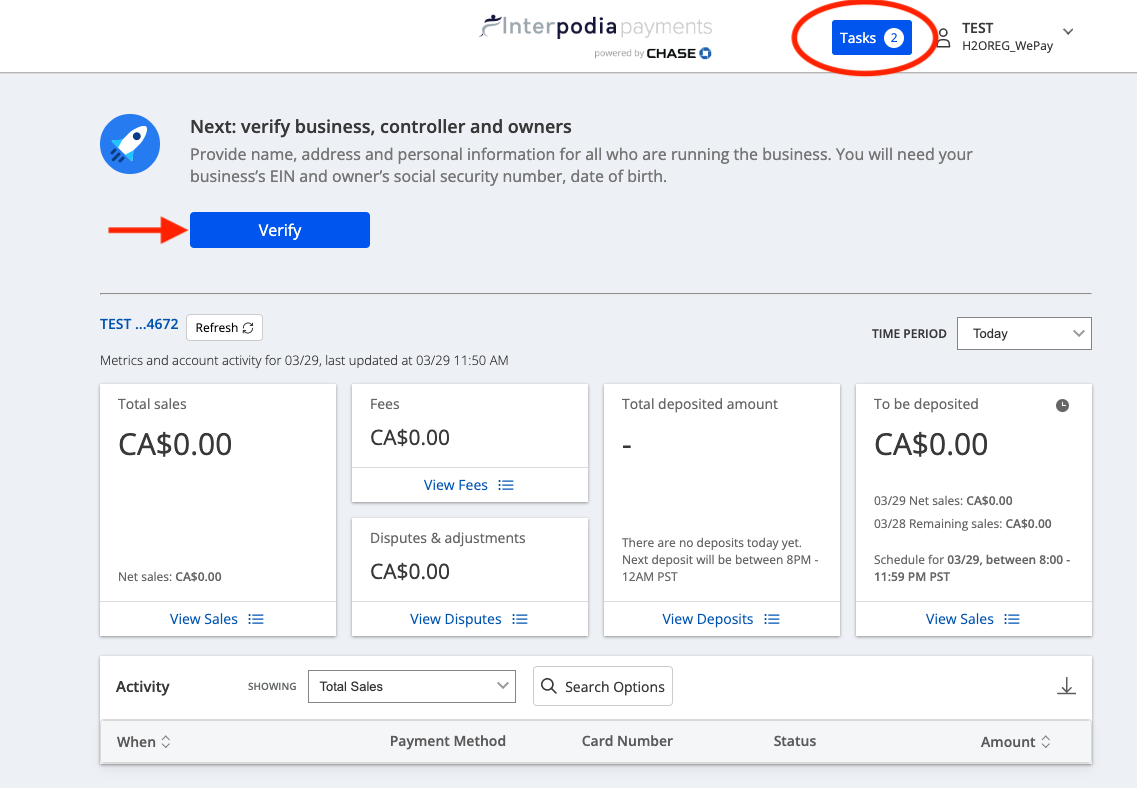Click the user profile icon
This screenshot has width=1137, height=788.
point(942,38)
